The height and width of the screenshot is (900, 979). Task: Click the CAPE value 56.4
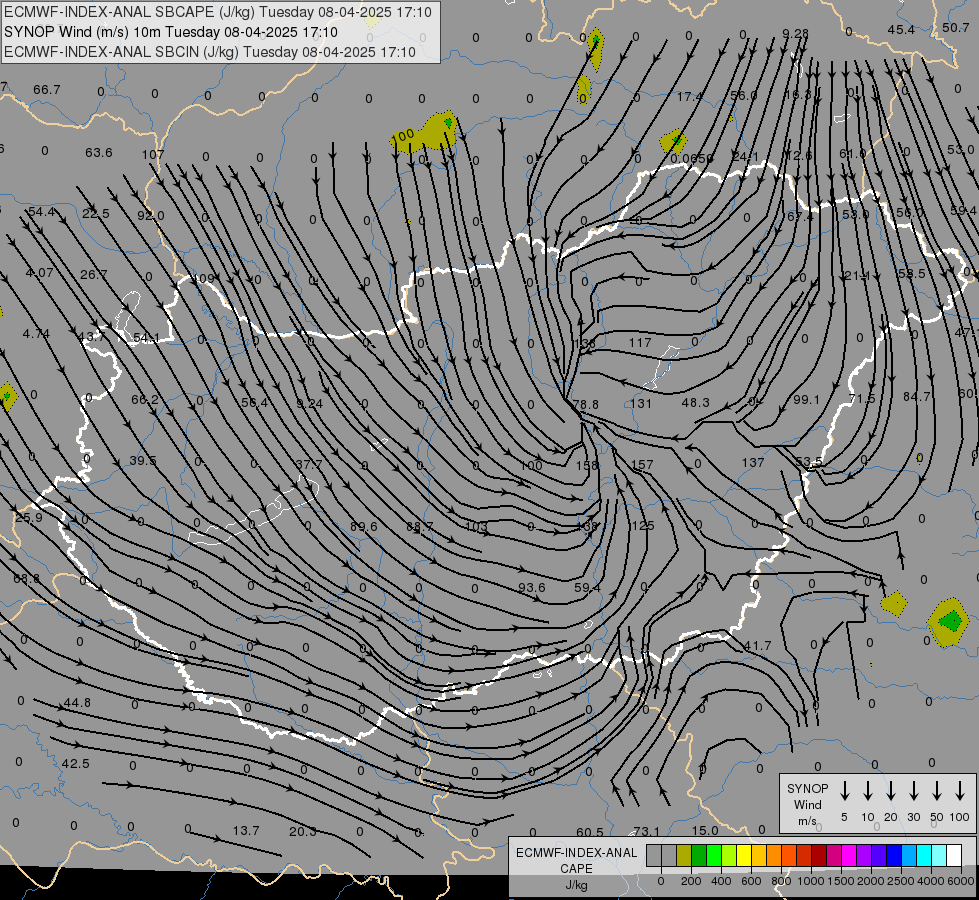[x=254, y=402]
